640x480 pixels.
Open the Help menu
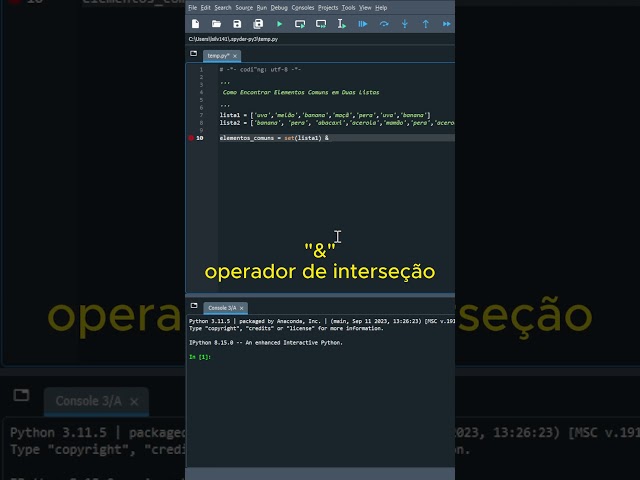[381, 8]
